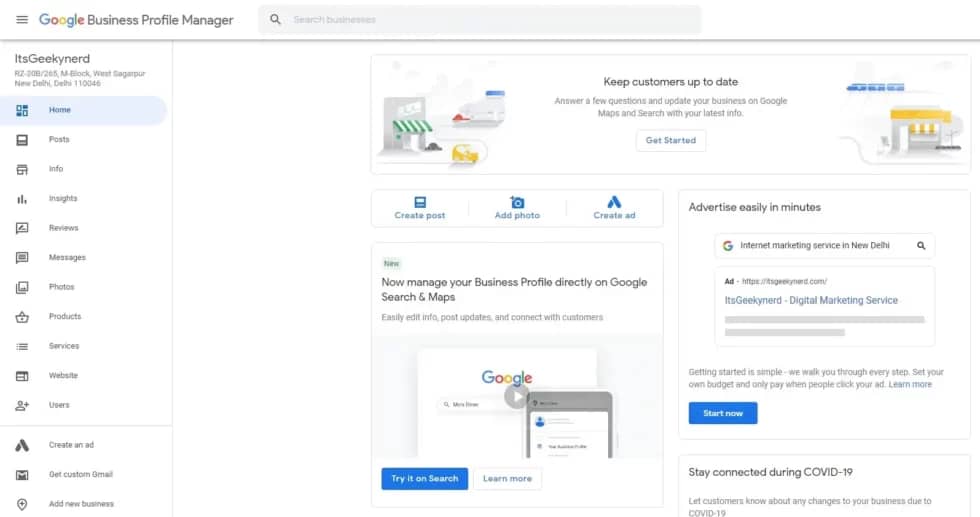Click the Keep customers up to date heading

tap(671, 82)
